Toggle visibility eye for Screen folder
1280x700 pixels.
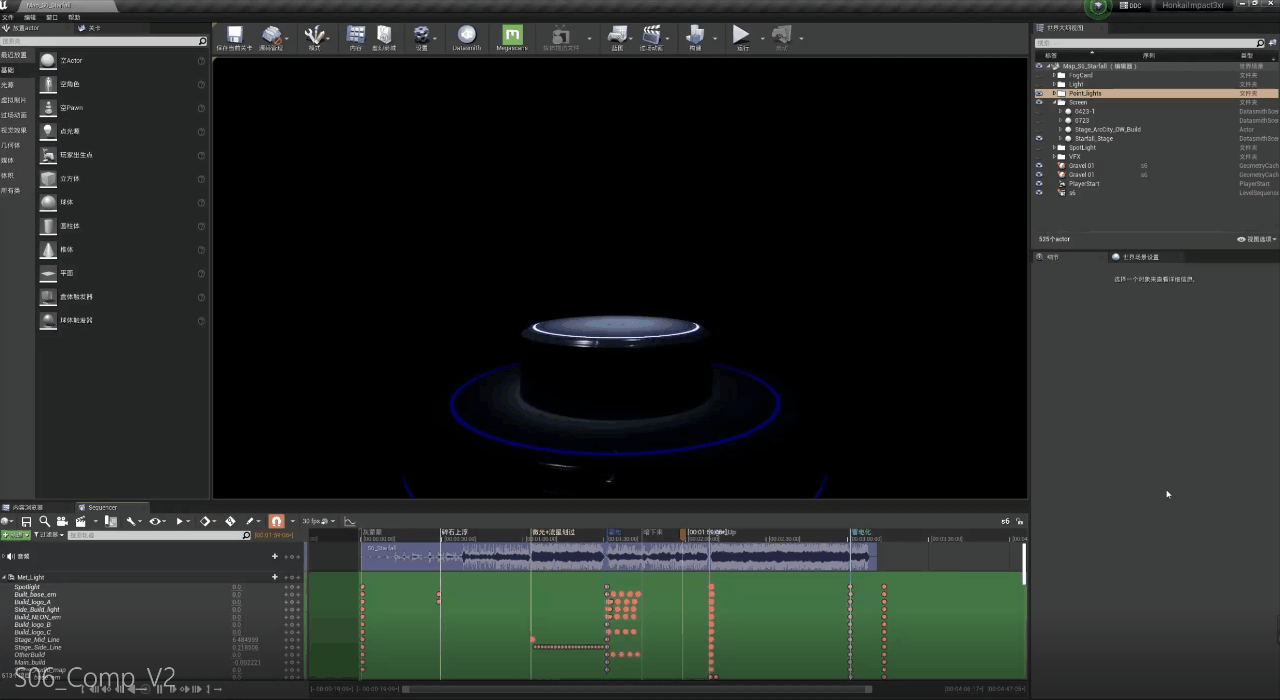(x=1039, y=102)
